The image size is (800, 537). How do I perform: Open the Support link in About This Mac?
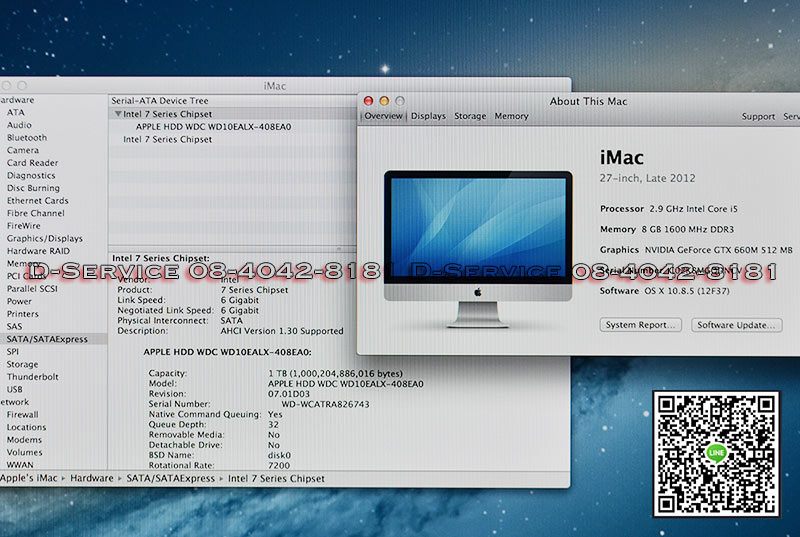758,116
